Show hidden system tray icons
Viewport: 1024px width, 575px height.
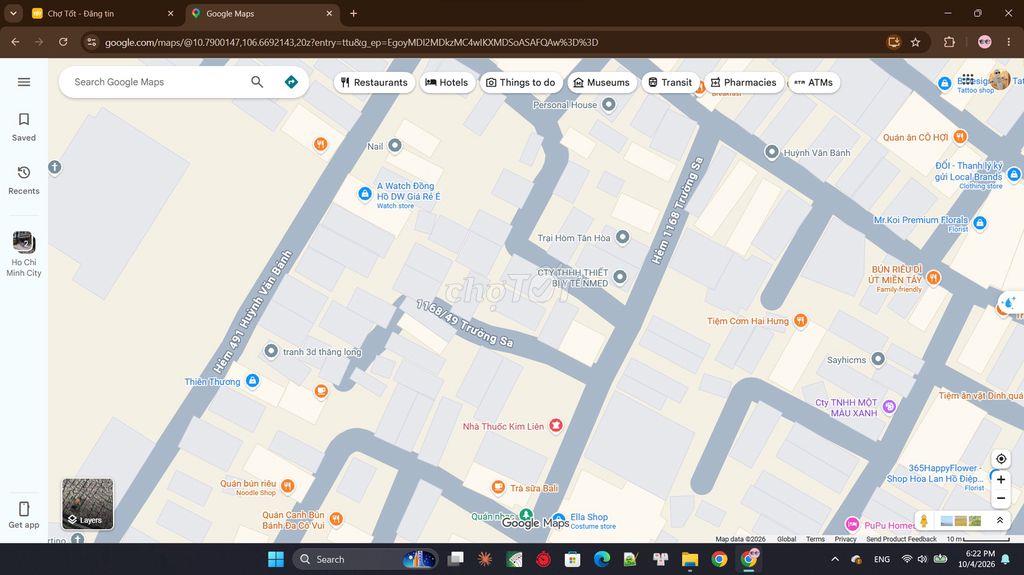click(x=835, y=559)
